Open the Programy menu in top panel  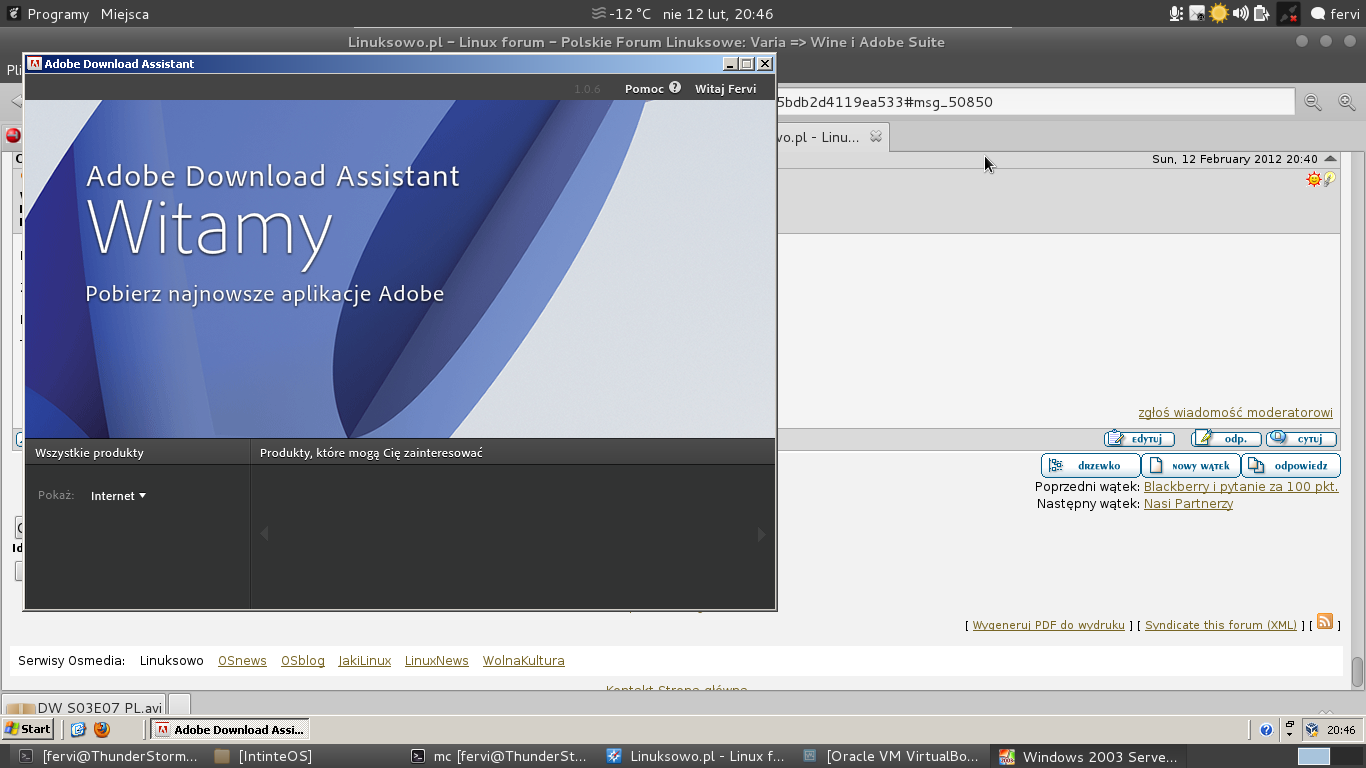click(60, 14)
